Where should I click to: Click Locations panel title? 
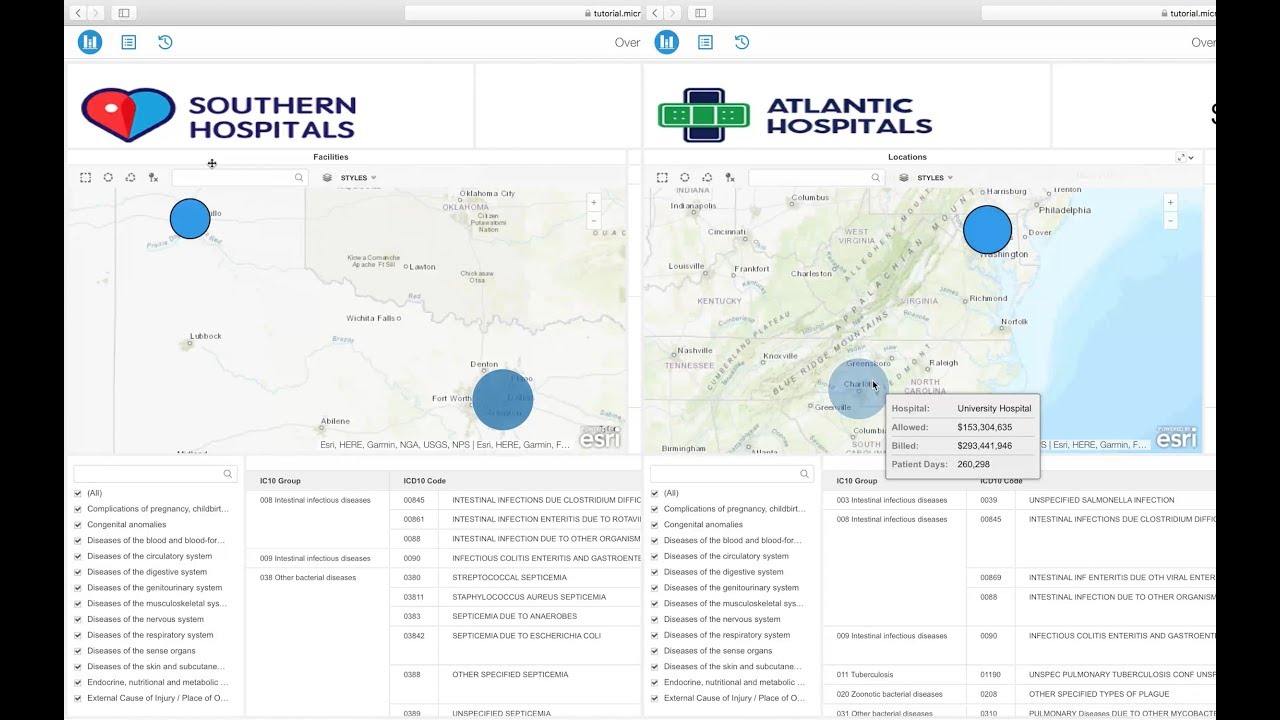point(907,157)
